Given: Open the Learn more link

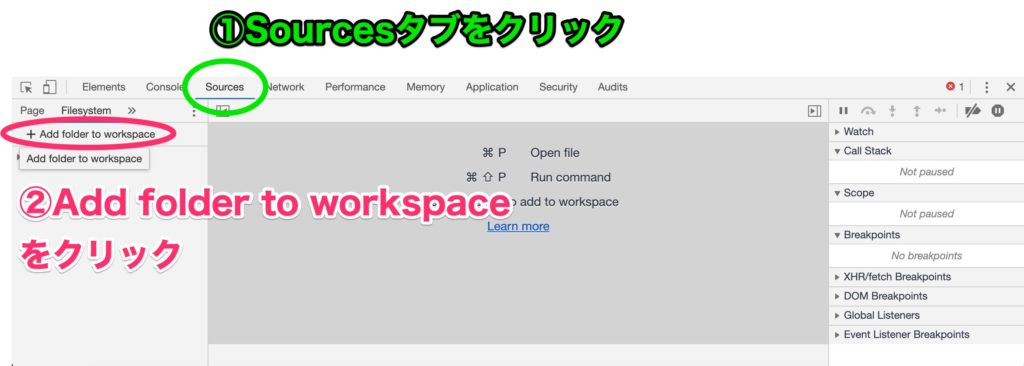Looking at the screenshot, I should tap(518, 226).
